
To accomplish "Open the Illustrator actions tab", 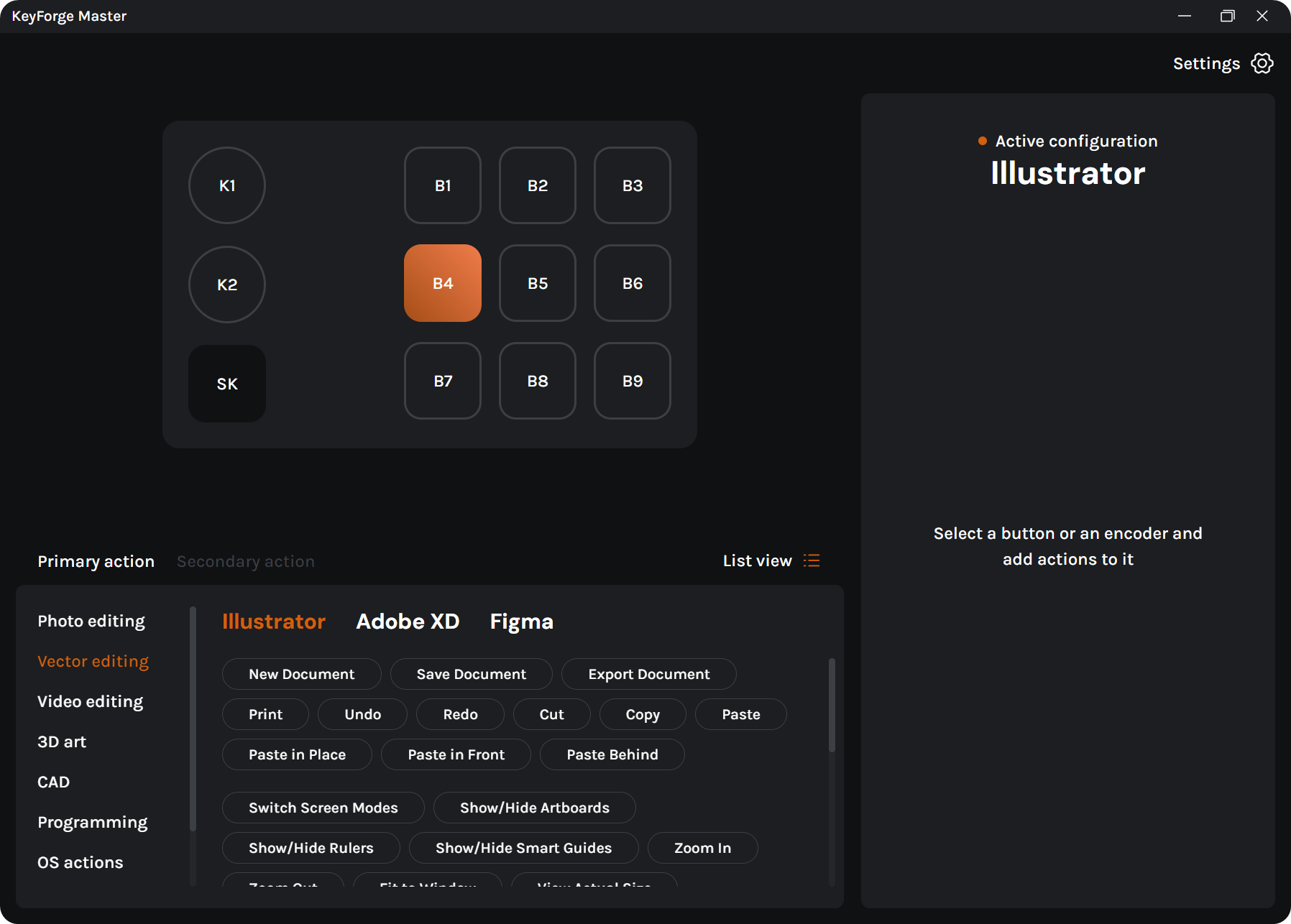I will pos(274,622).
